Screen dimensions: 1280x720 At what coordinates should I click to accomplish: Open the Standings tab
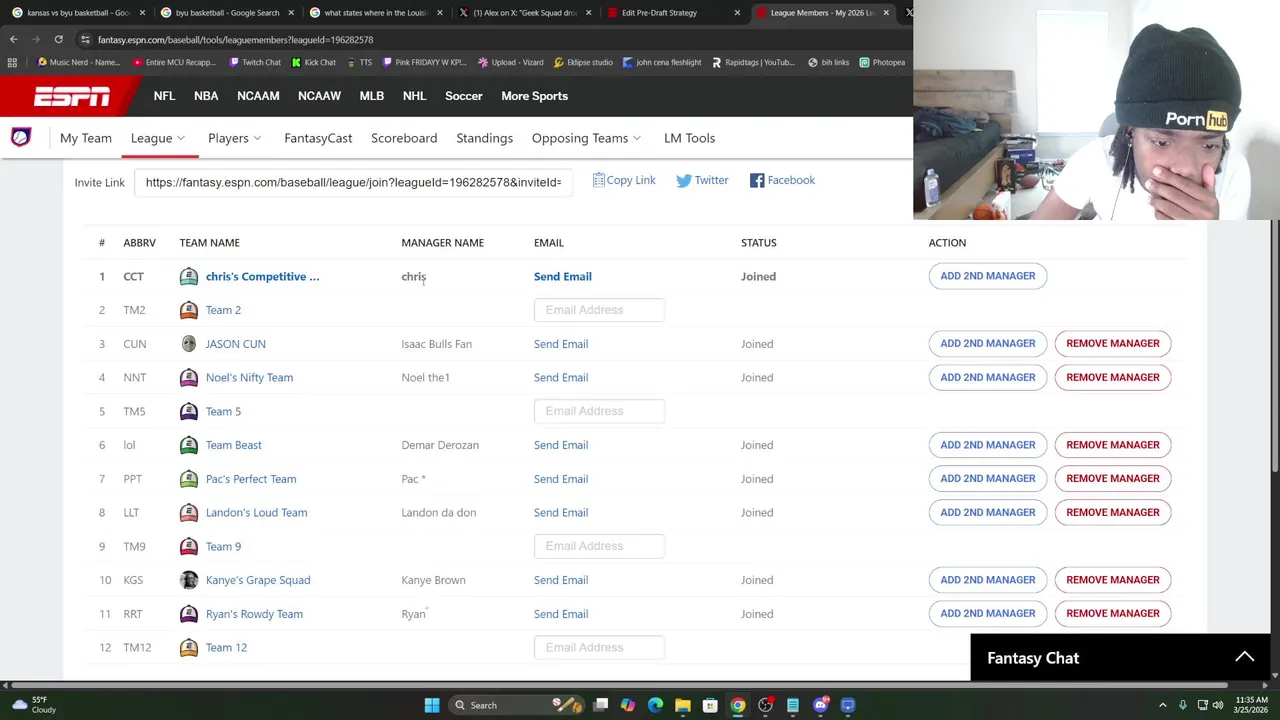point(484,138)
